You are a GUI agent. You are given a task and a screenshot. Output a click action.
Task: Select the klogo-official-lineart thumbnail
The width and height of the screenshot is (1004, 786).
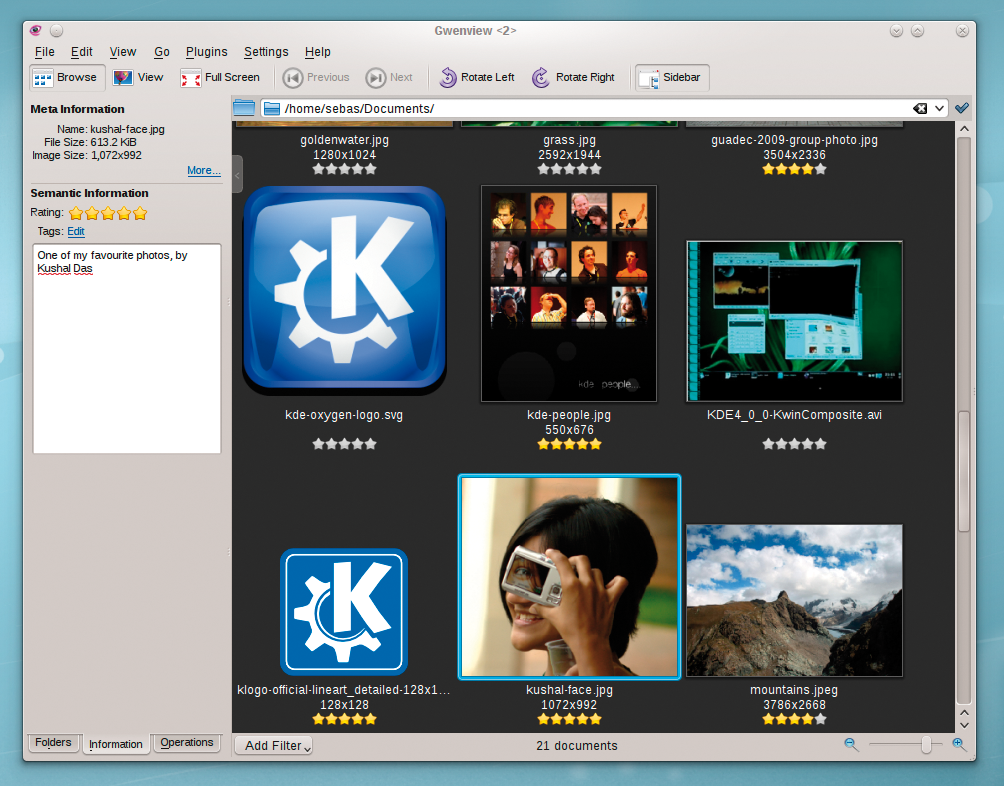tap(344, 612)
